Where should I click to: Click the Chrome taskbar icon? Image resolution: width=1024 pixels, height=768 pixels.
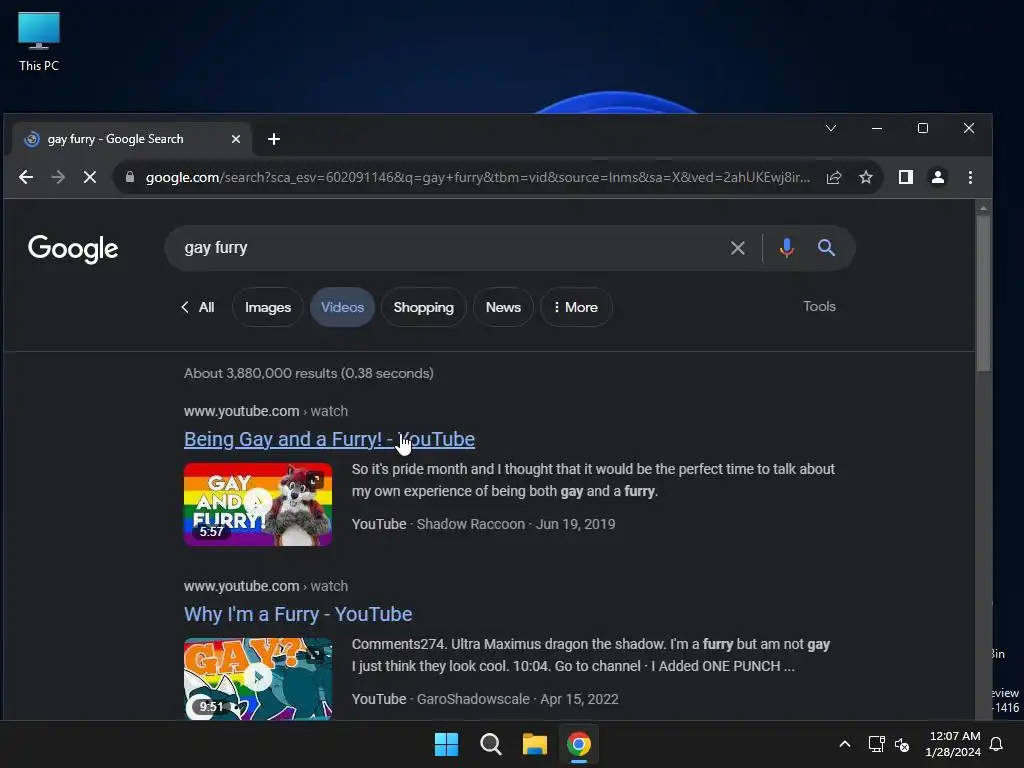579,744
